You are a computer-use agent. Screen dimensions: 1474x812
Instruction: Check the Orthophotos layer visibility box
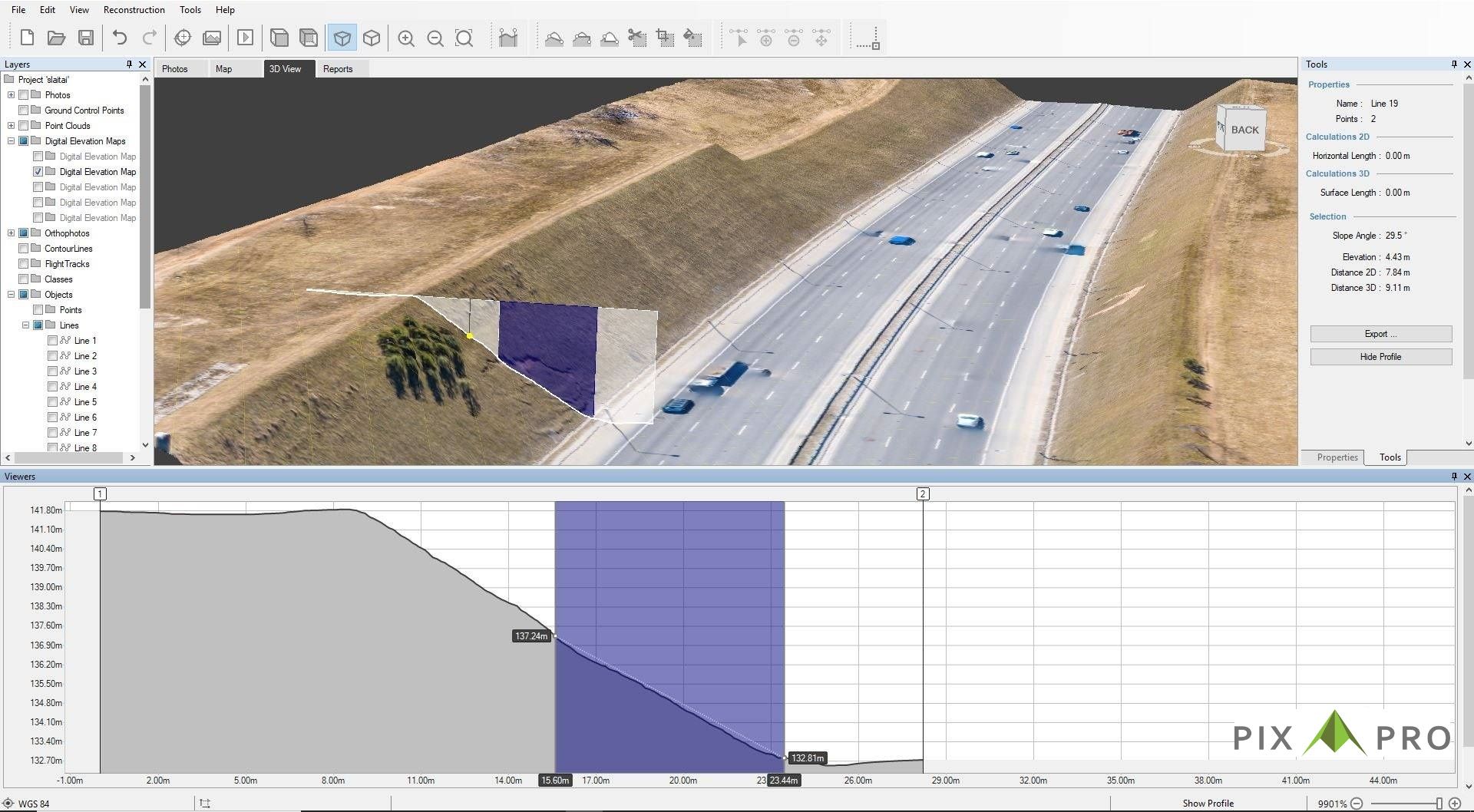(x=24, y=233)
